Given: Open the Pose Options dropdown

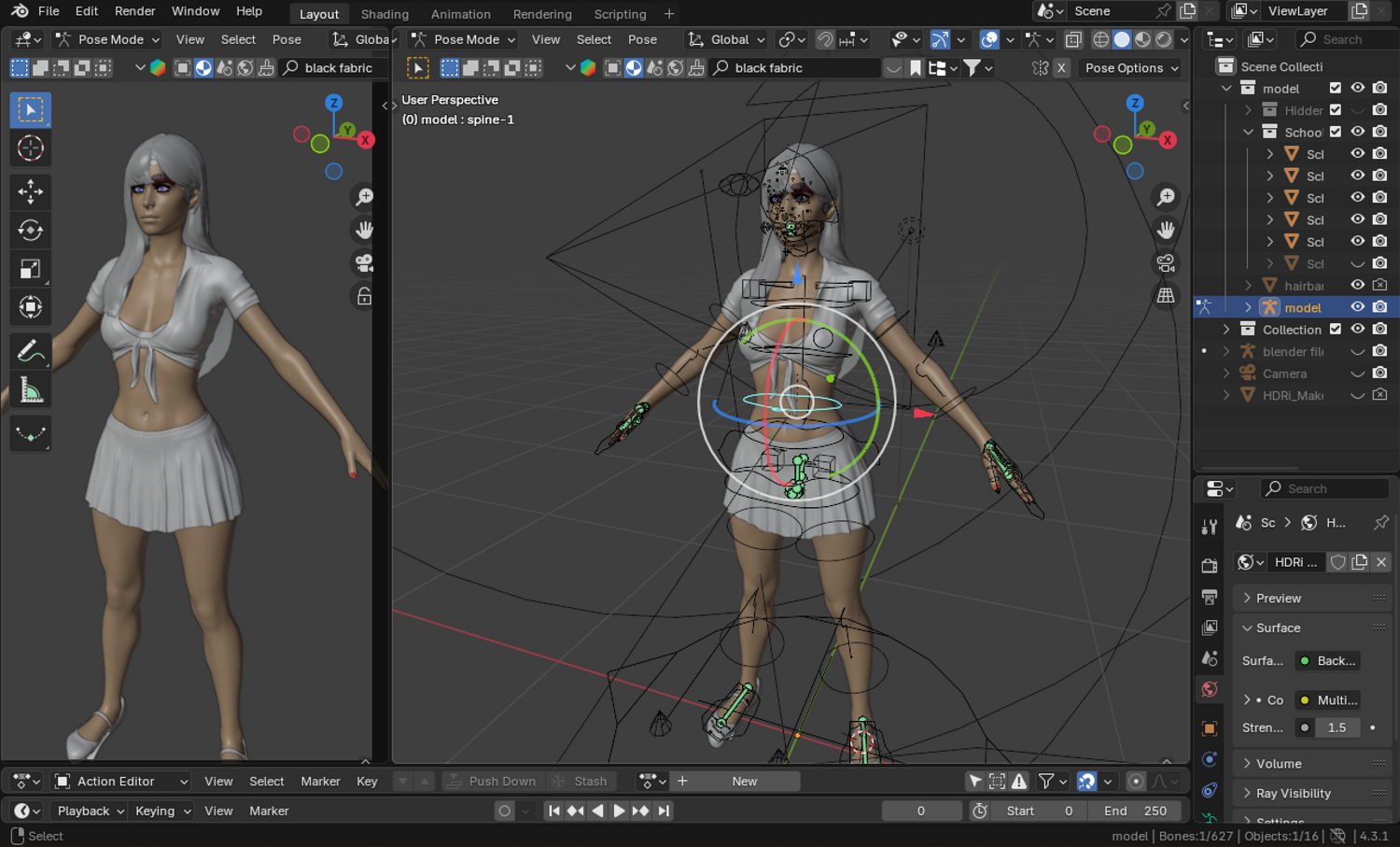Looking at the screenshot, I should tap(1131, 68).
